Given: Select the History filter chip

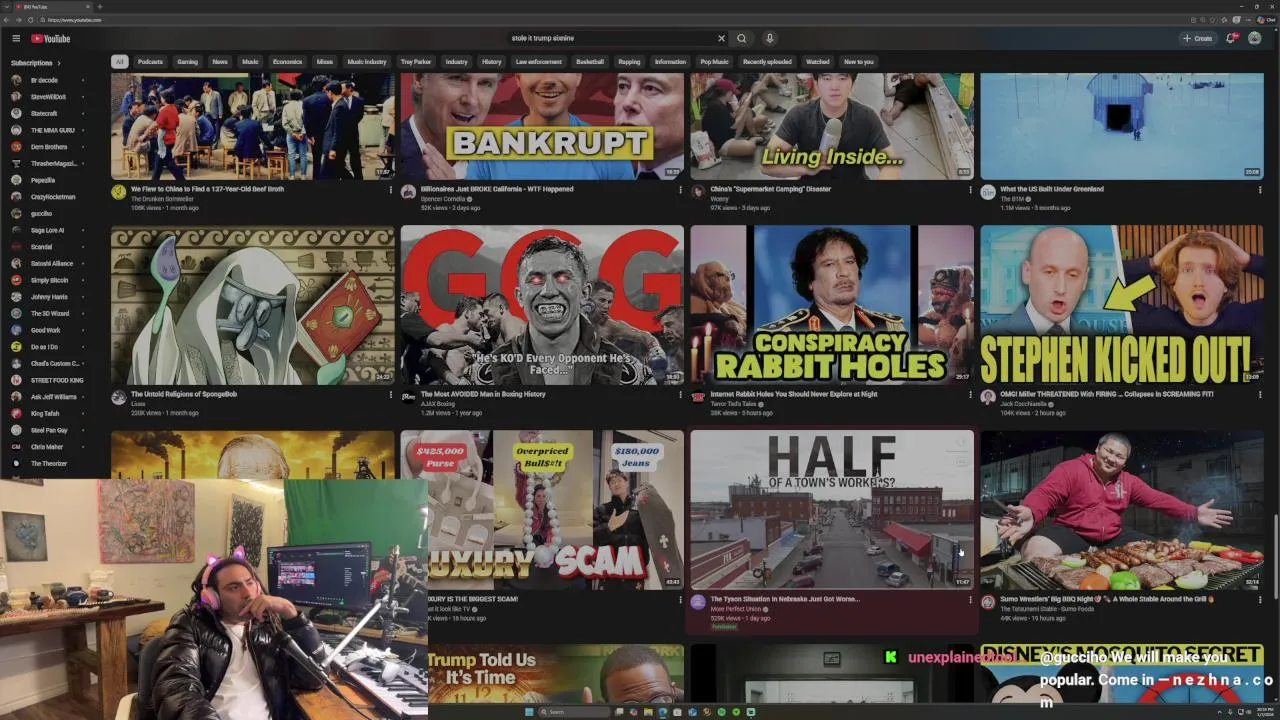Looking at the screenshot, I should tap(492, 62).
